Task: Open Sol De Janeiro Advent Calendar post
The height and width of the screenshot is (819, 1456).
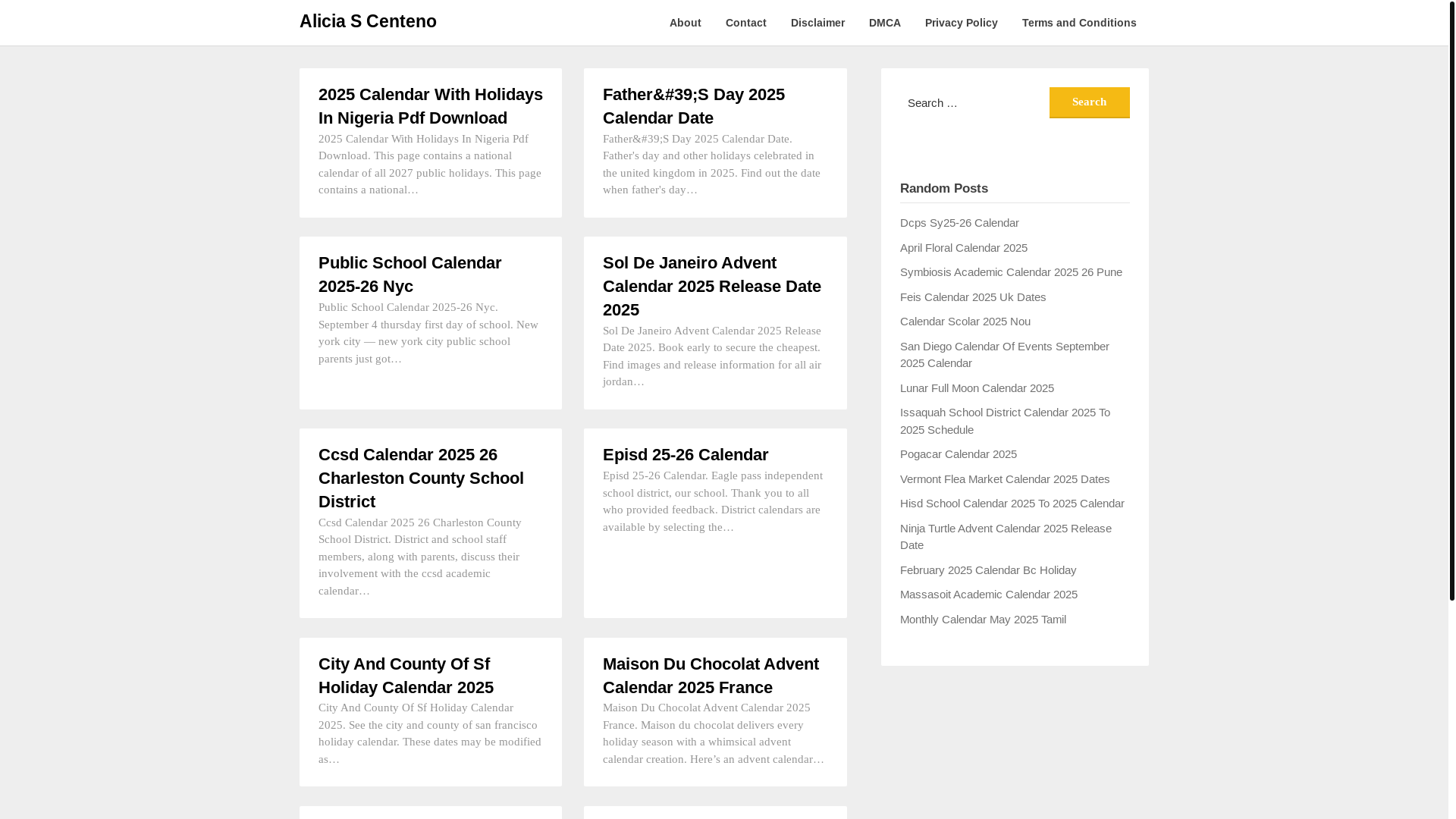Action: (x=712, y=286)
